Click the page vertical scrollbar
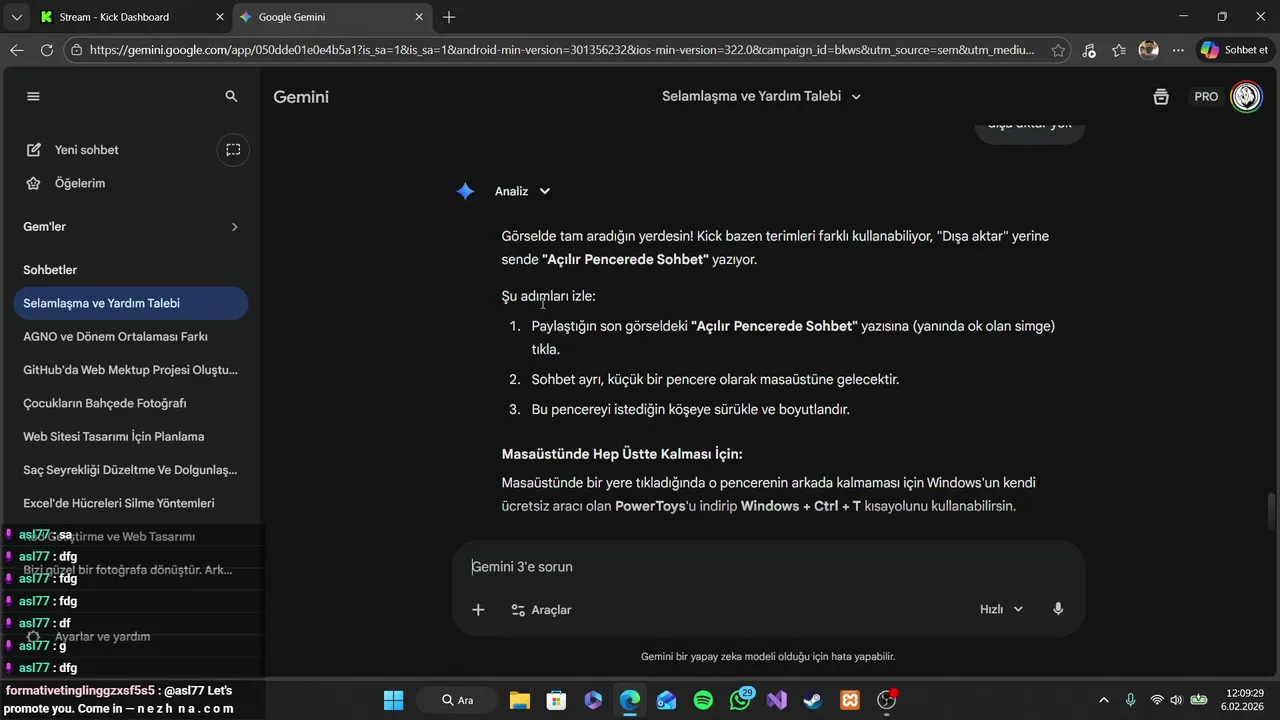This screenshot has height=720, width=1280. tap(1271, 512)
